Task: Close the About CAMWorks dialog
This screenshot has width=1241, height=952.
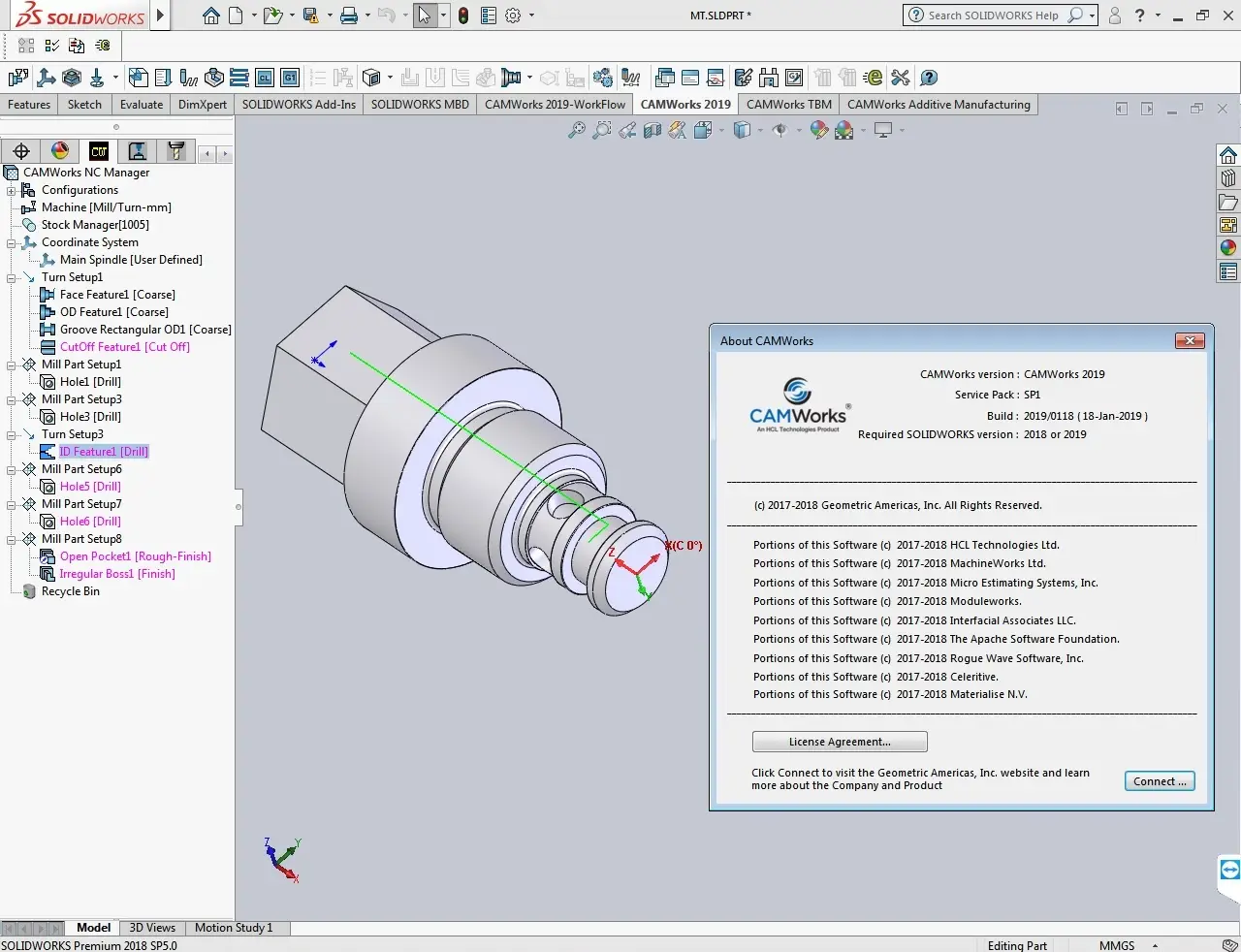Action: tap(1190, 340)
